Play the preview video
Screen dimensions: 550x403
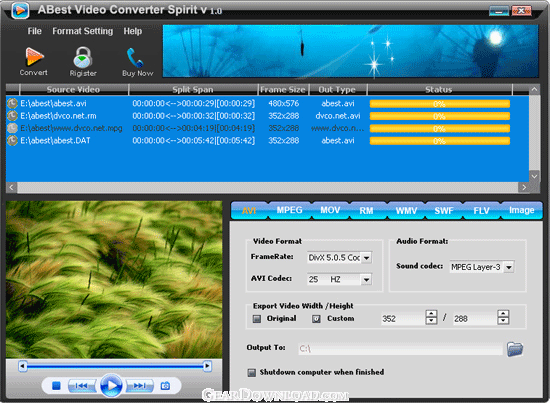(111, 385)
